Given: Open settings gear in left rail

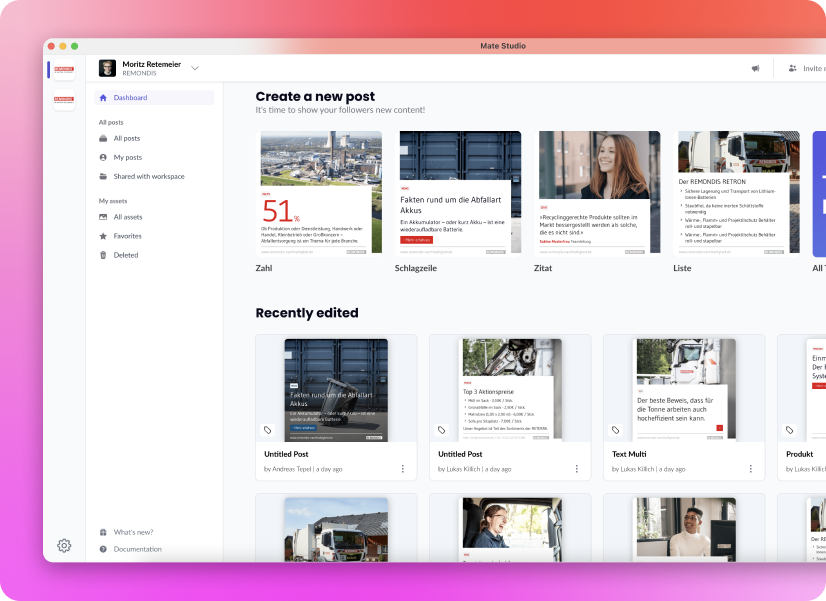Looking at the screenshot, I should pyautogui.click(x=64, y=545).
